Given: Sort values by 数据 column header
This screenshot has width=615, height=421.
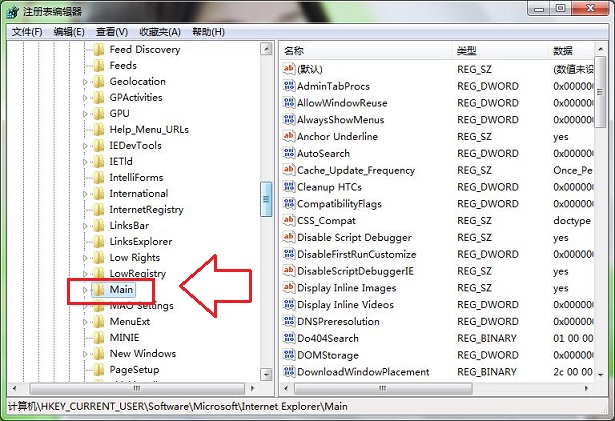Looking at the screenshot, I should (x=571, y=50).
